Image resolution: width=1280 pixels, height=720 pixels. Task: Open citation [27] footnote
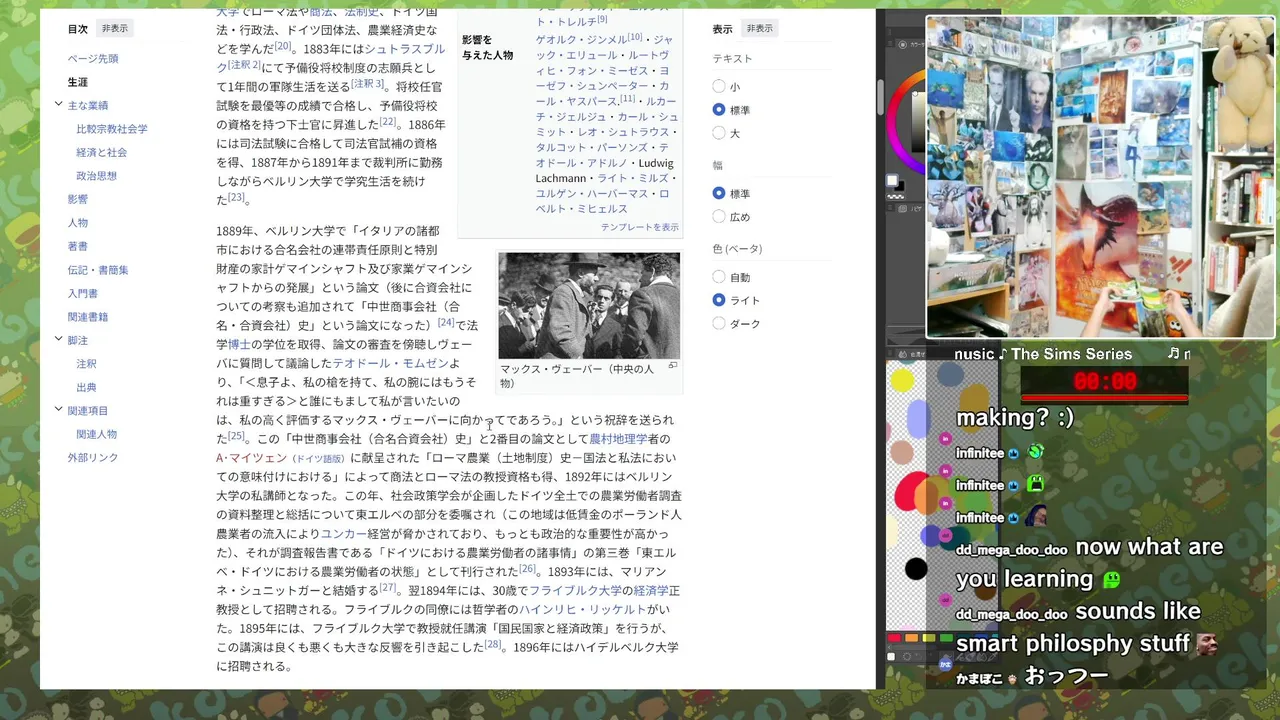pos(388,587)
